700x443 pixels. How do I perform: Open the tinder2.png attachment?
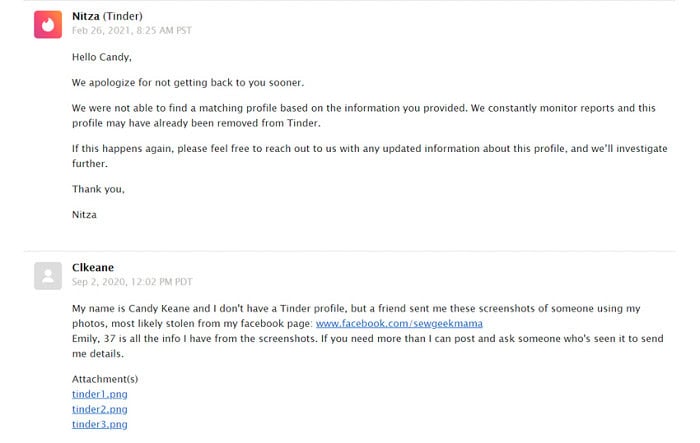(x=100, y=410)
